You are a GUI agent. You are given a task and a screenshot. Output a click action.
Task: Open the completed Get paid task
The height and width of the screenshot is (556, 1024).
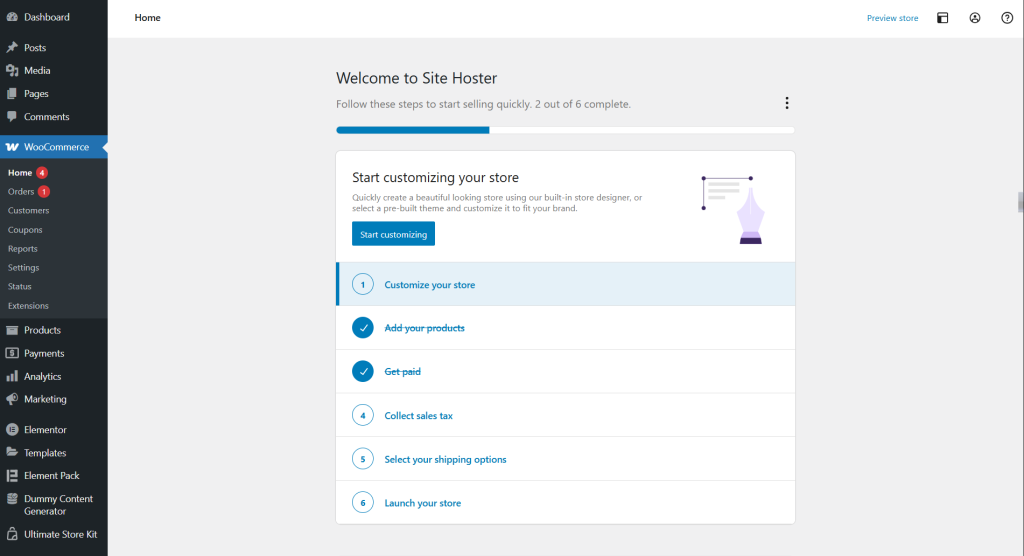click(x=566, y=371)
